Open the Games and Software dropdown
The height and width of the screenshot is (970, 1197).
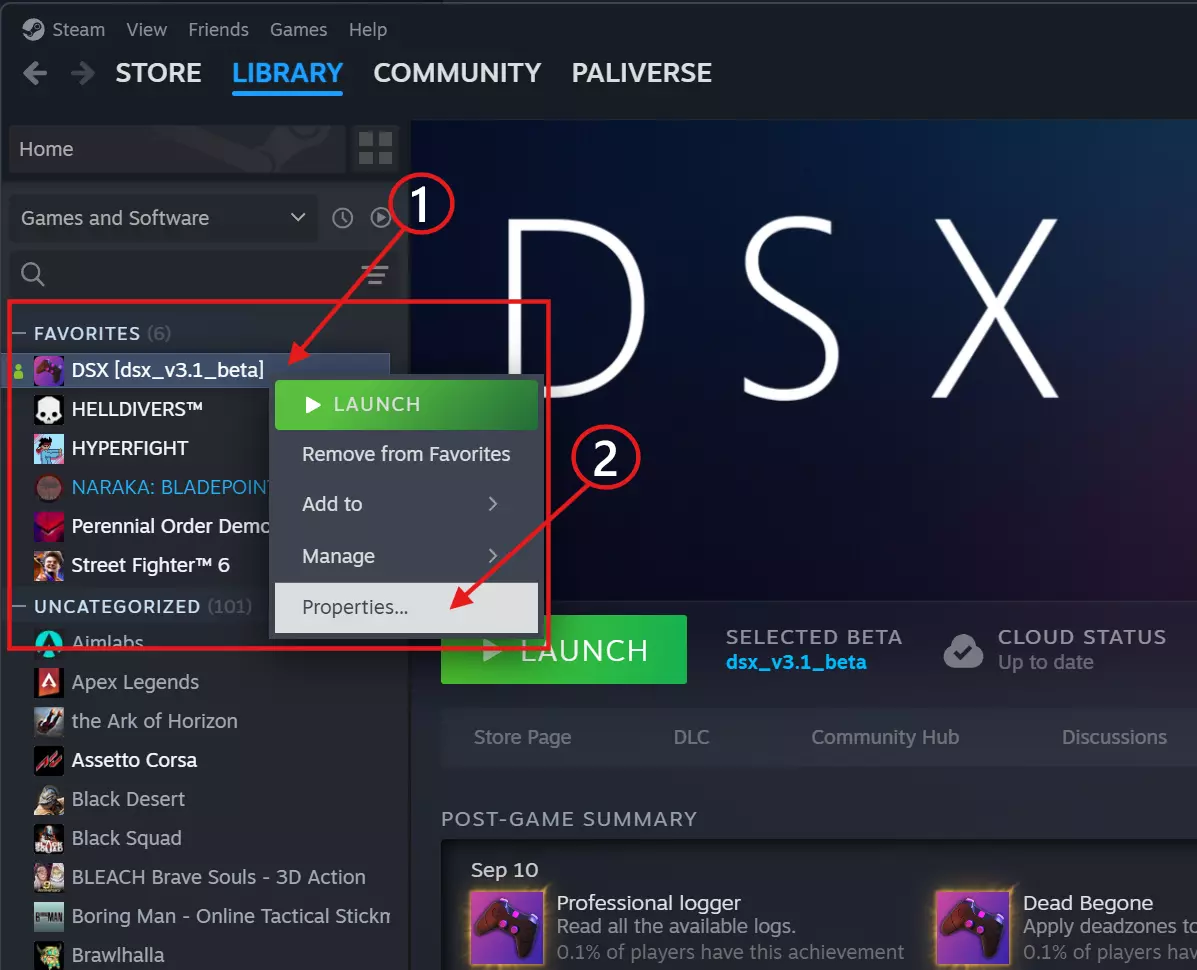point(163,218)
